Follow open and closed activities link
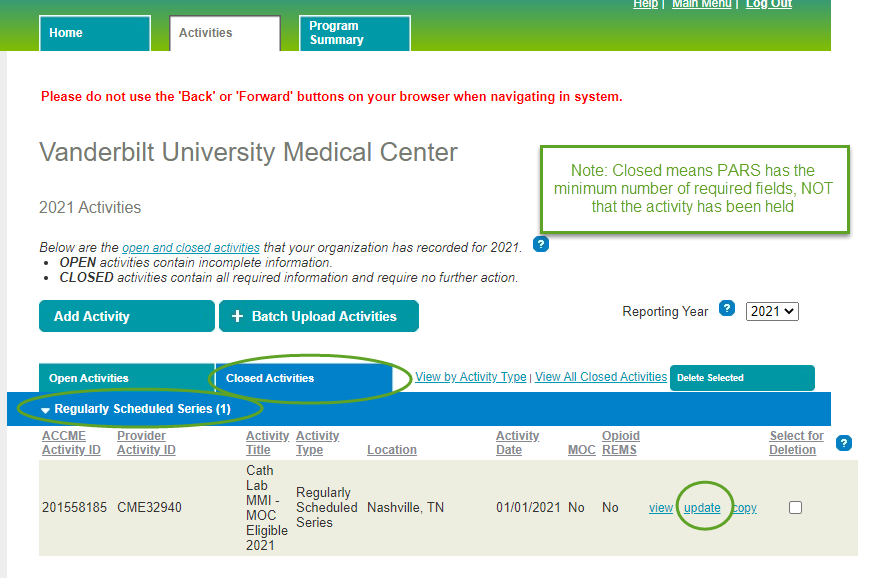The image size is (889, 578). (191, 248)
